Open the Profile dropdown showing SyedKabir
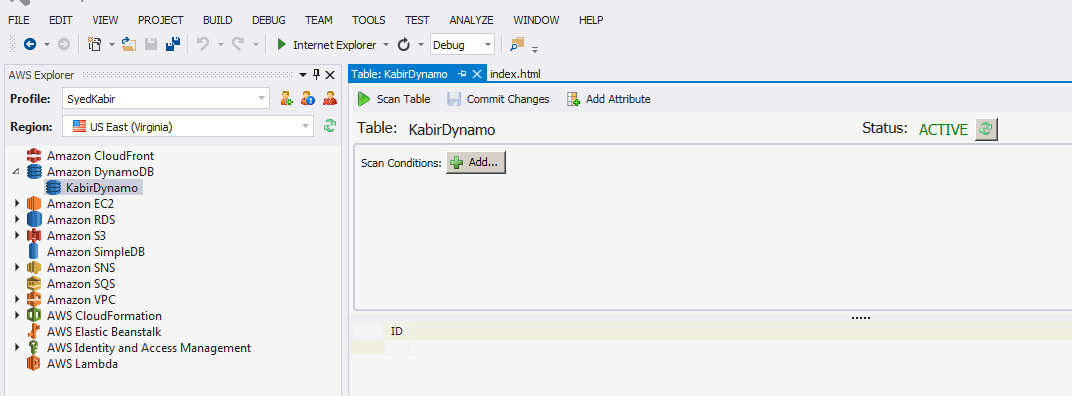 pyautogui.click(x=166, y=98)
